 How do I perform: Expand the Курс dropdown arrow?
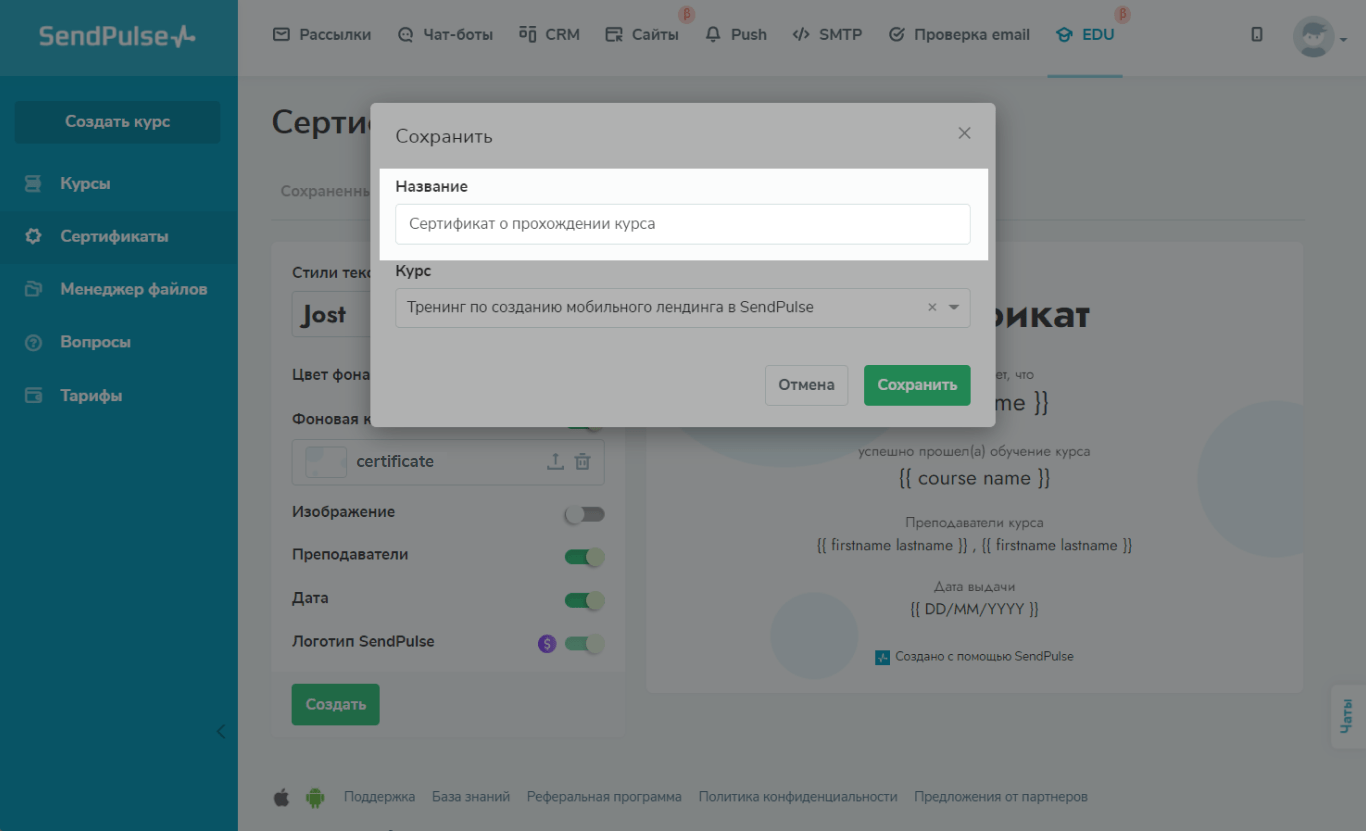[x=954, y=307]
